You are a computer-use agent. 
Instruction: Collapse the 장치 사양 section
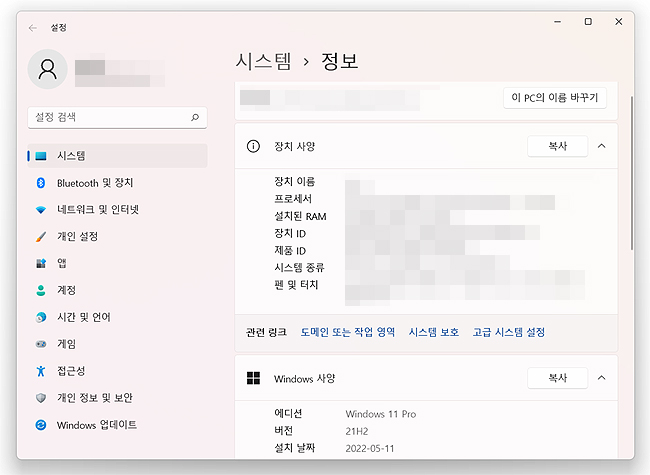[601, 146]
